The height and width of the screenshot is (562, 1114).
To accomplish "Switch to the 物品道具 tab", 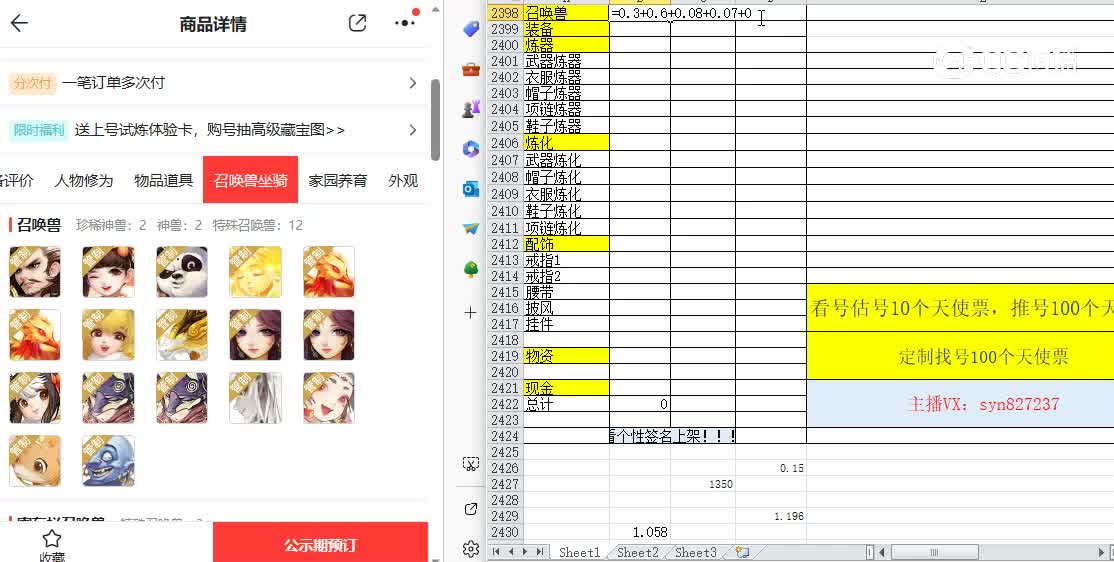I will click(x=163, y=180).
